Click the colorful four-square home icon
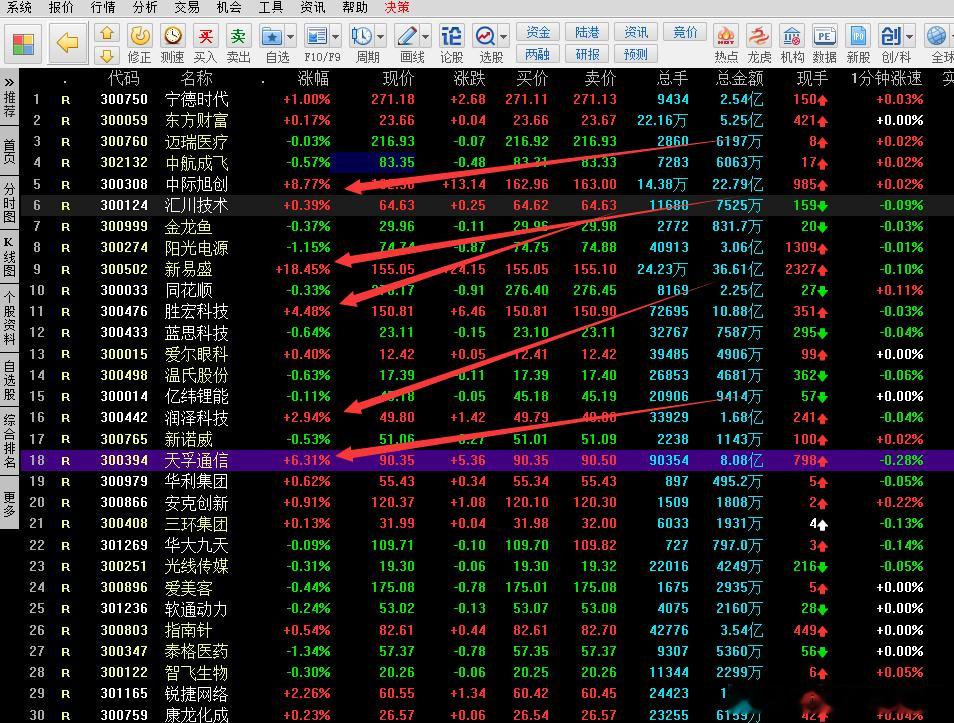 click(23, 44)
